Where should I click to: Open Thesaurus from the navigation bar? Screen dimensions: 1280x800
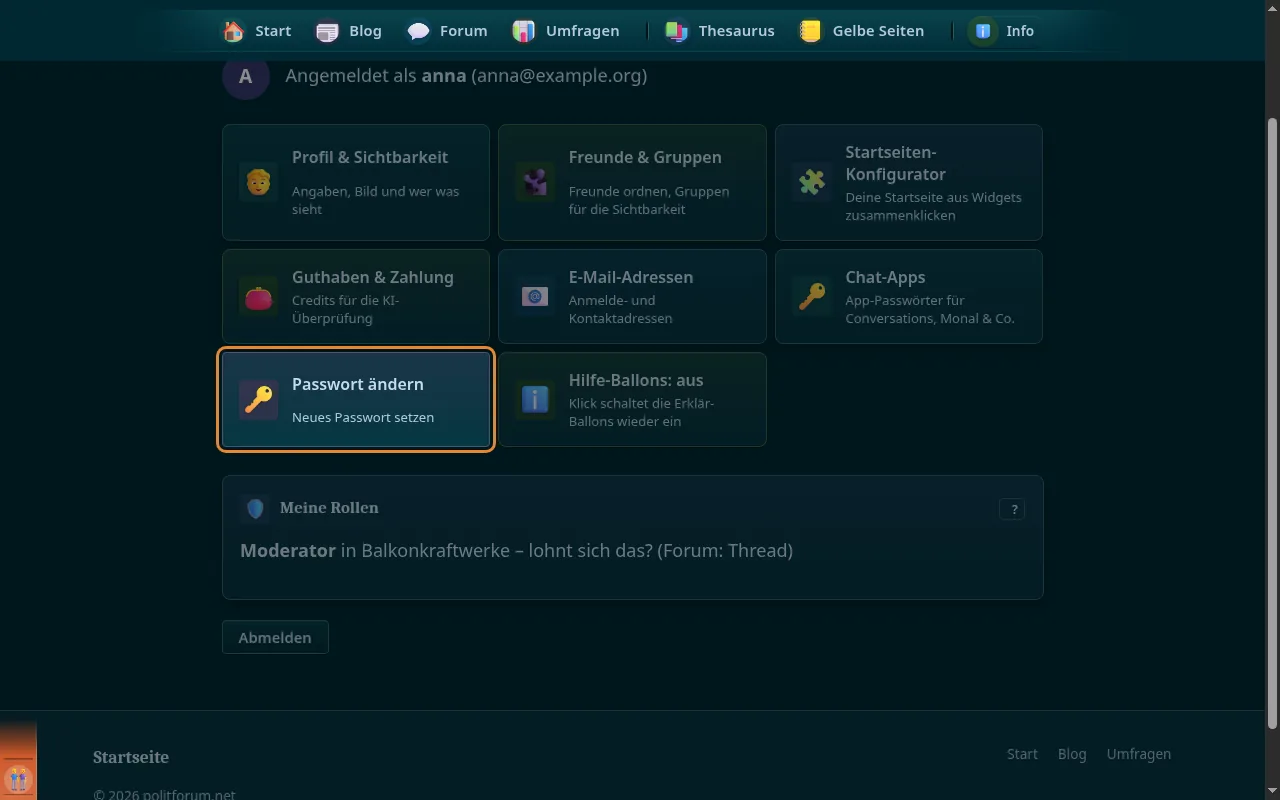(720, 31)
